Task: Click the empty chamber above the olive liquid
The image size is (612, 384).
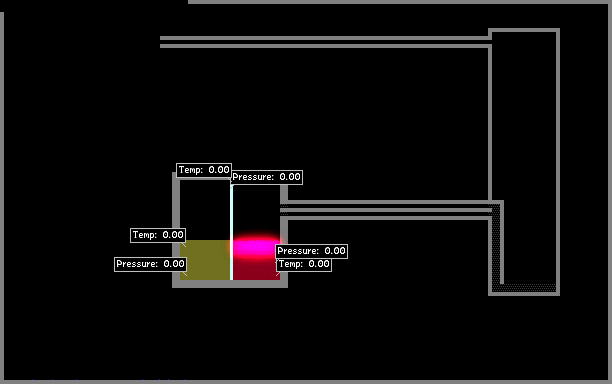Action: pos(205,209)
